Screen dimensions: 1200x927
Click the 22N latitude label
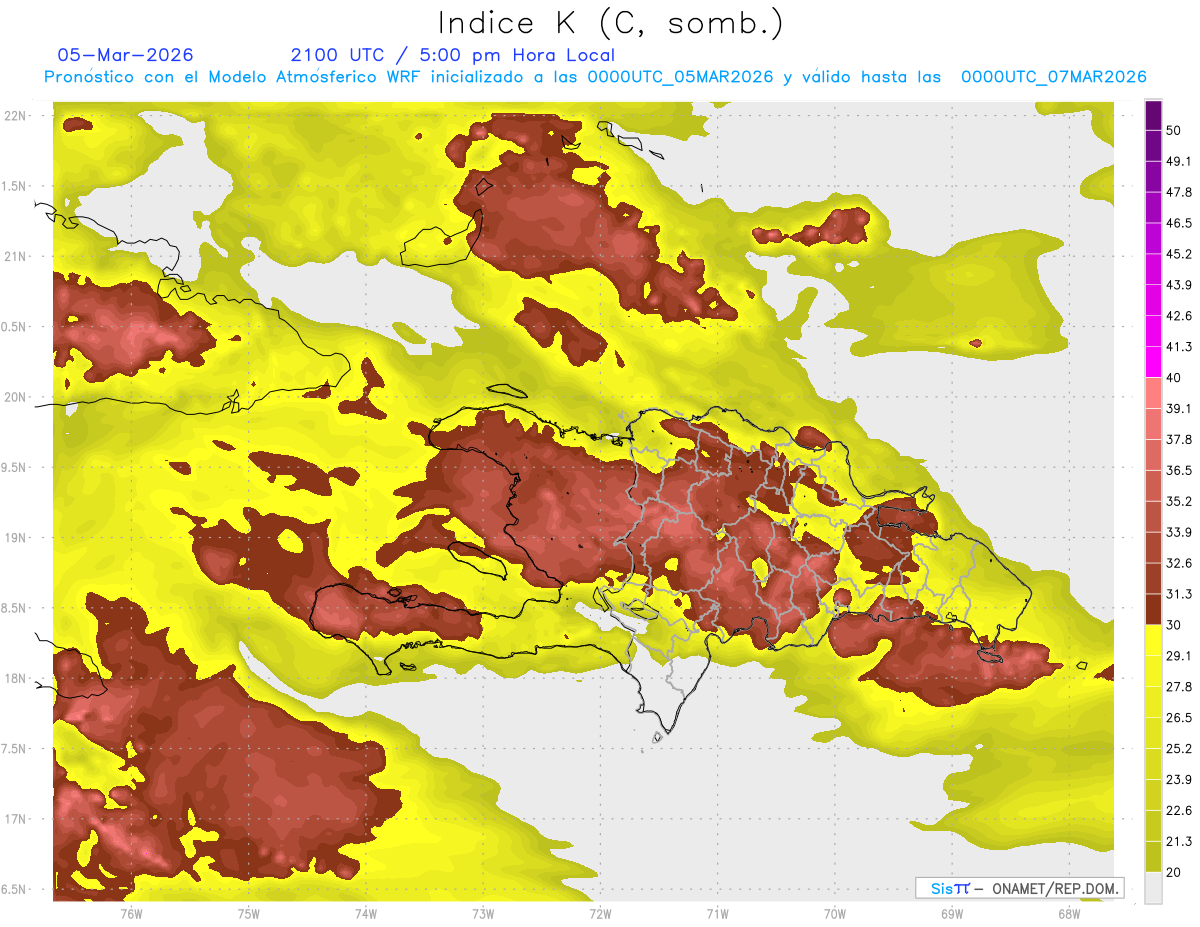point(16,116)
